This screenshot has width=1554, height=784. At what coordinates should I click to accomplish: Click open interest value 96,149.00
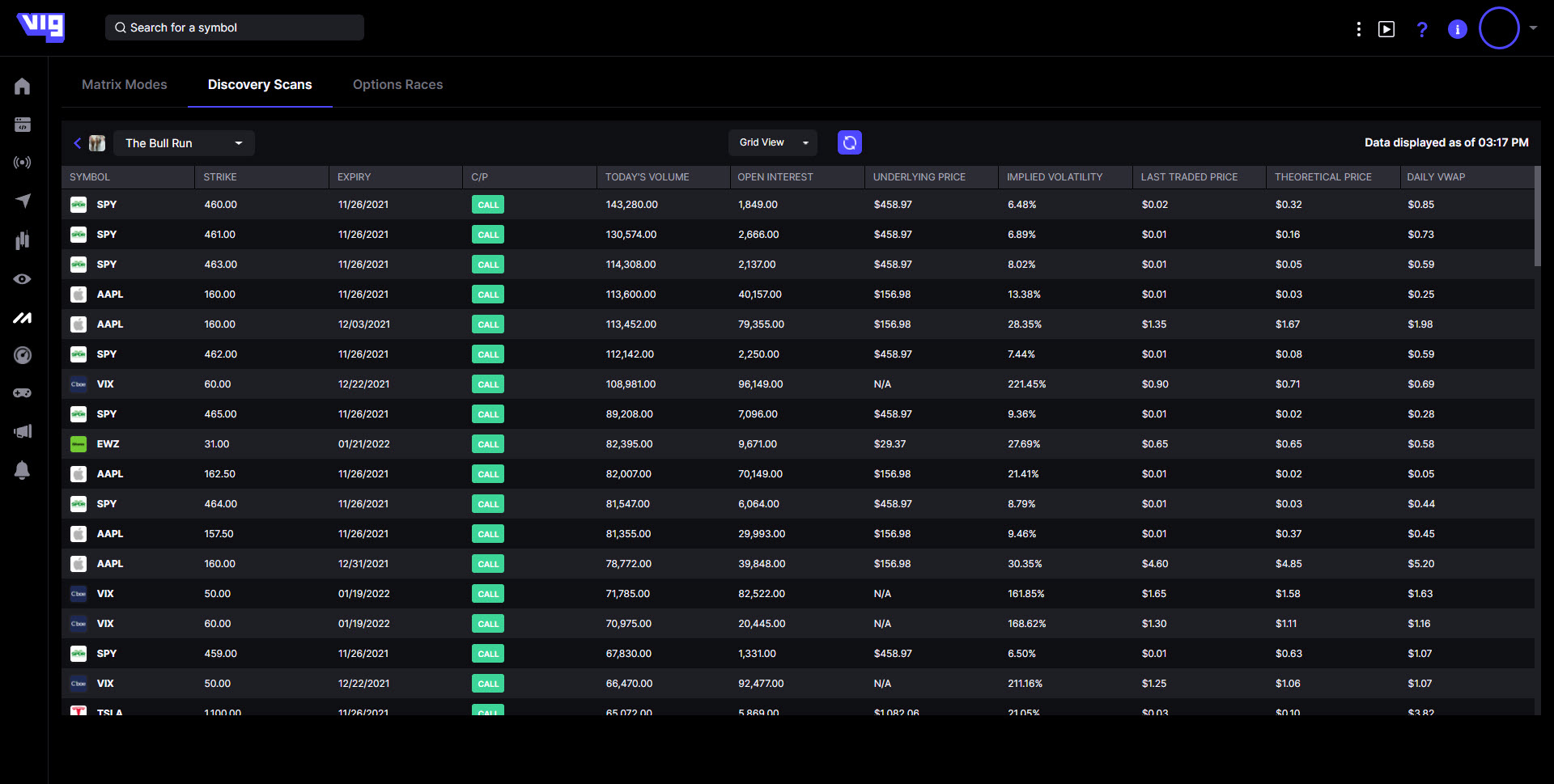[x=761, y=384]
